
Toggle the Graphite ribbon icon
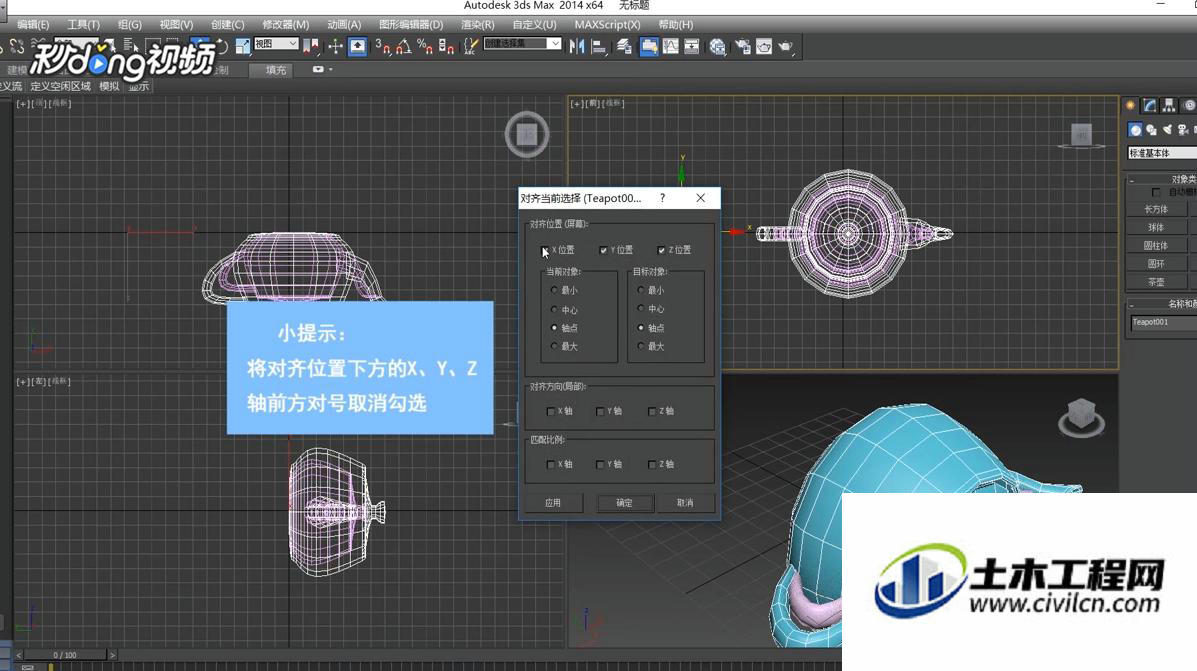point(649,47)
